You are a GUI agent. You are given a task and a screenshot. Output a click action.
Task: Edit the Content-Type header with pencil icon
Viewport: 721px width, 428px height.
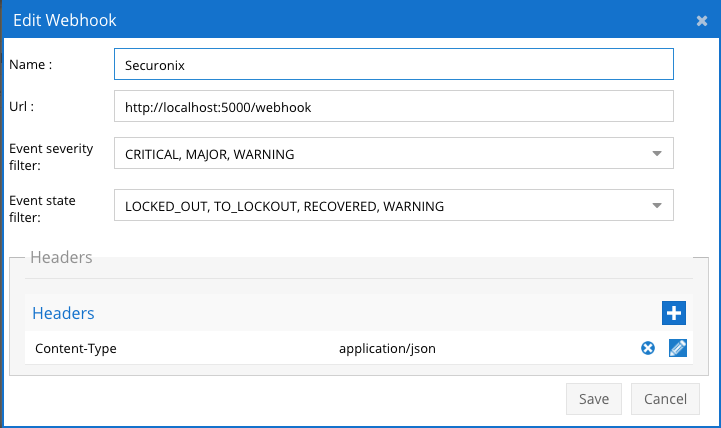pos(678,348)
